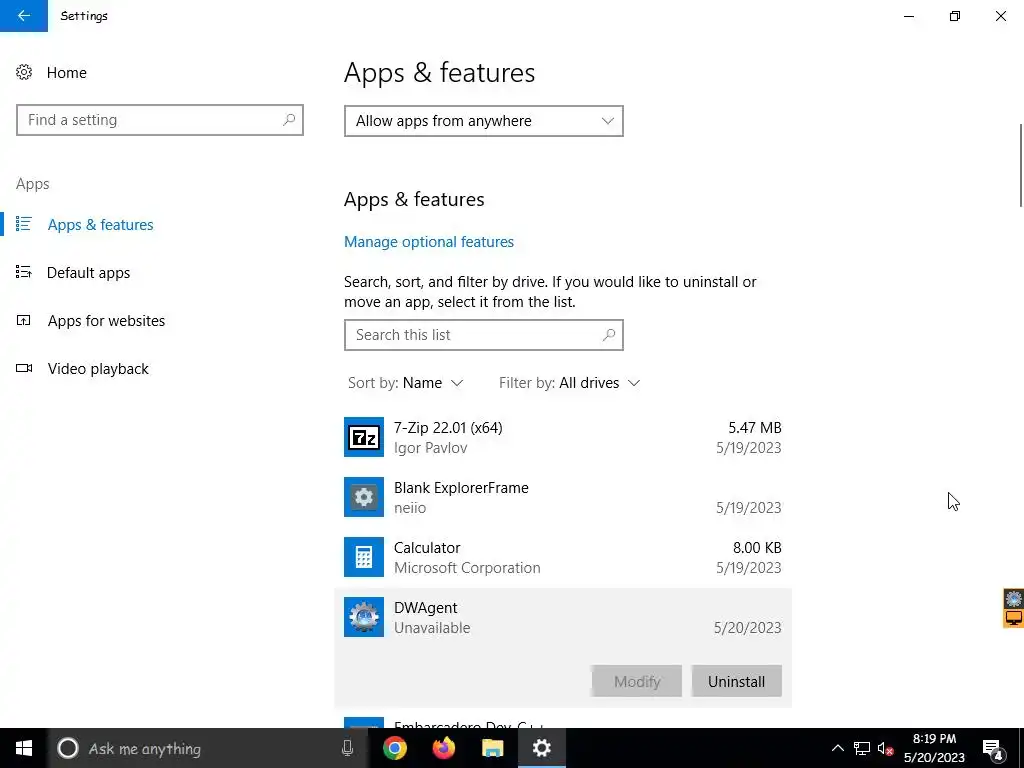Open the Windows Start button

click(x=24, y=748)
